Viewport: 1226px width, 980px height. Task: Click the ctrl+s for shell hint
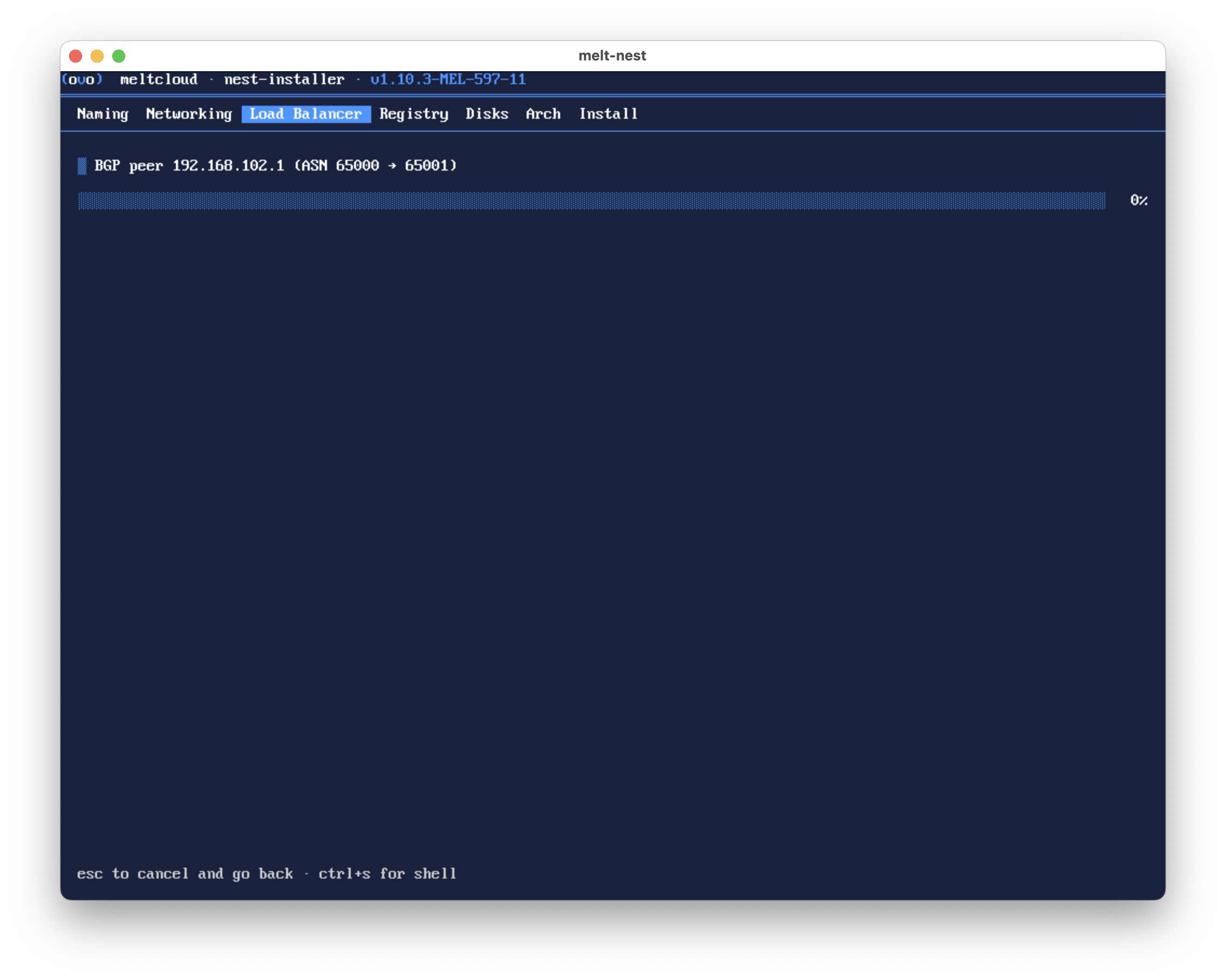[387, 874]
